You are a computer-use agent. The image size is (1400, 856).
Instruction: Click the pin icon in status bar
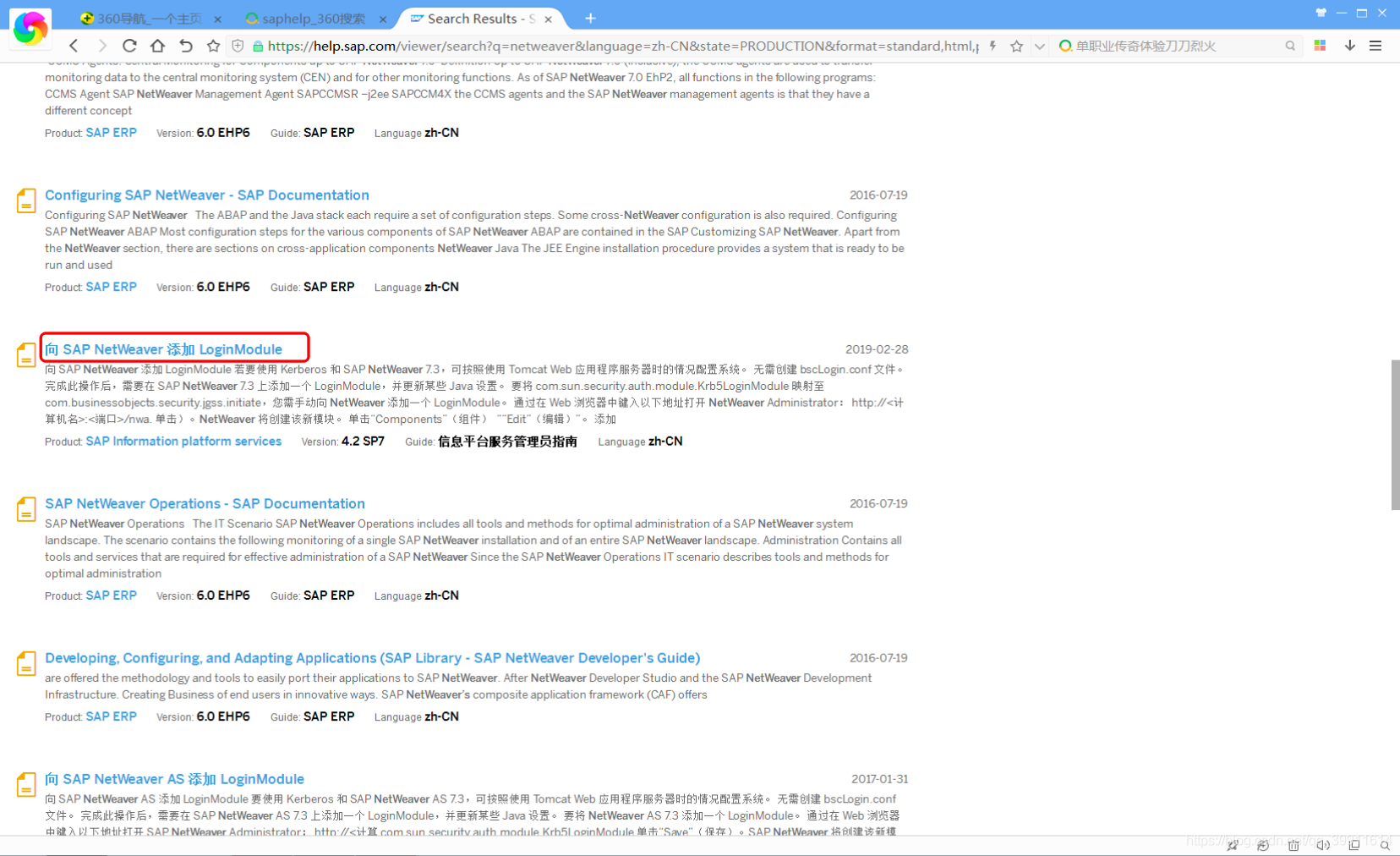(x=1233, y=845)
